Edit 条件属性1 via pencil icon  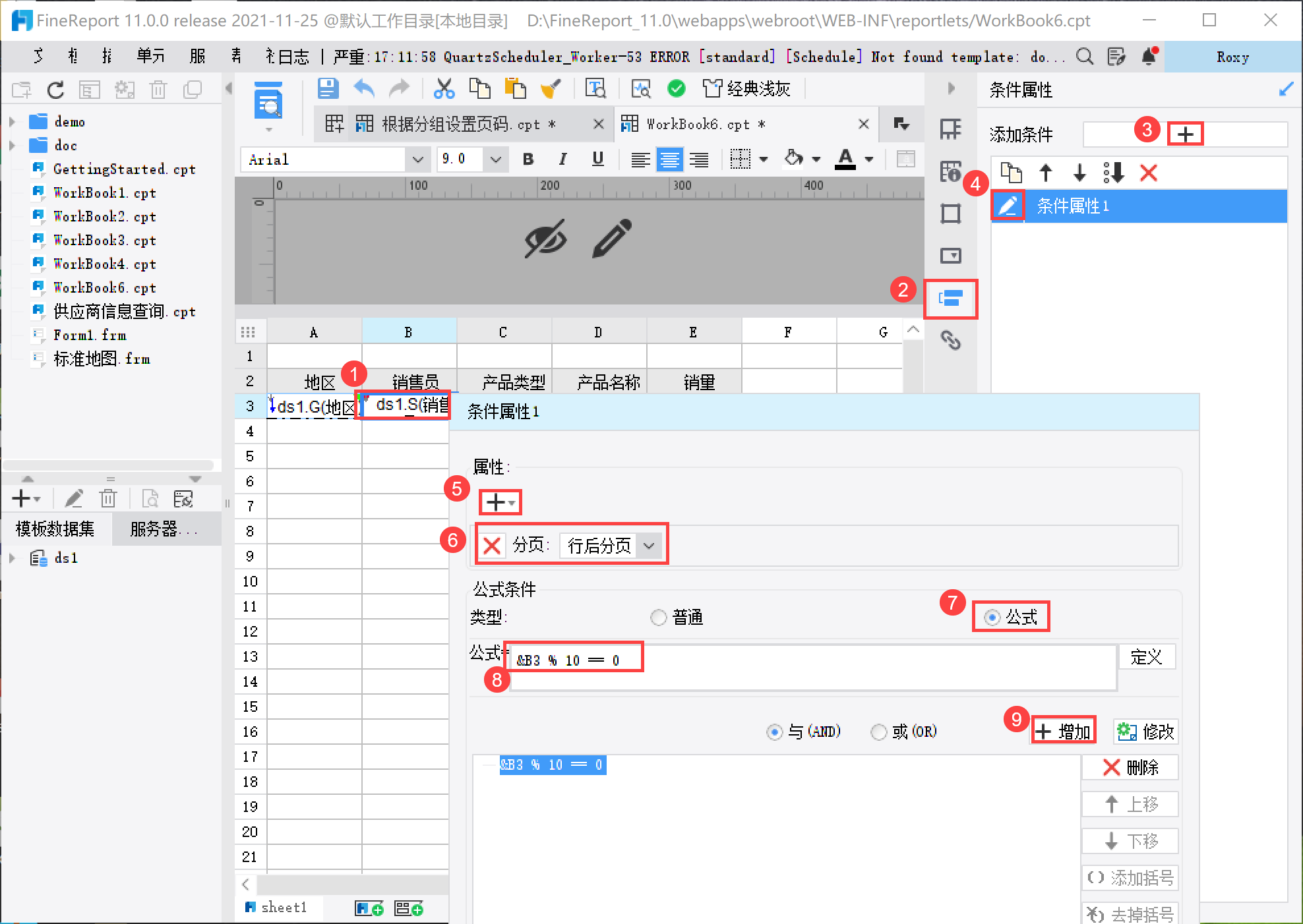[1008, 206]
